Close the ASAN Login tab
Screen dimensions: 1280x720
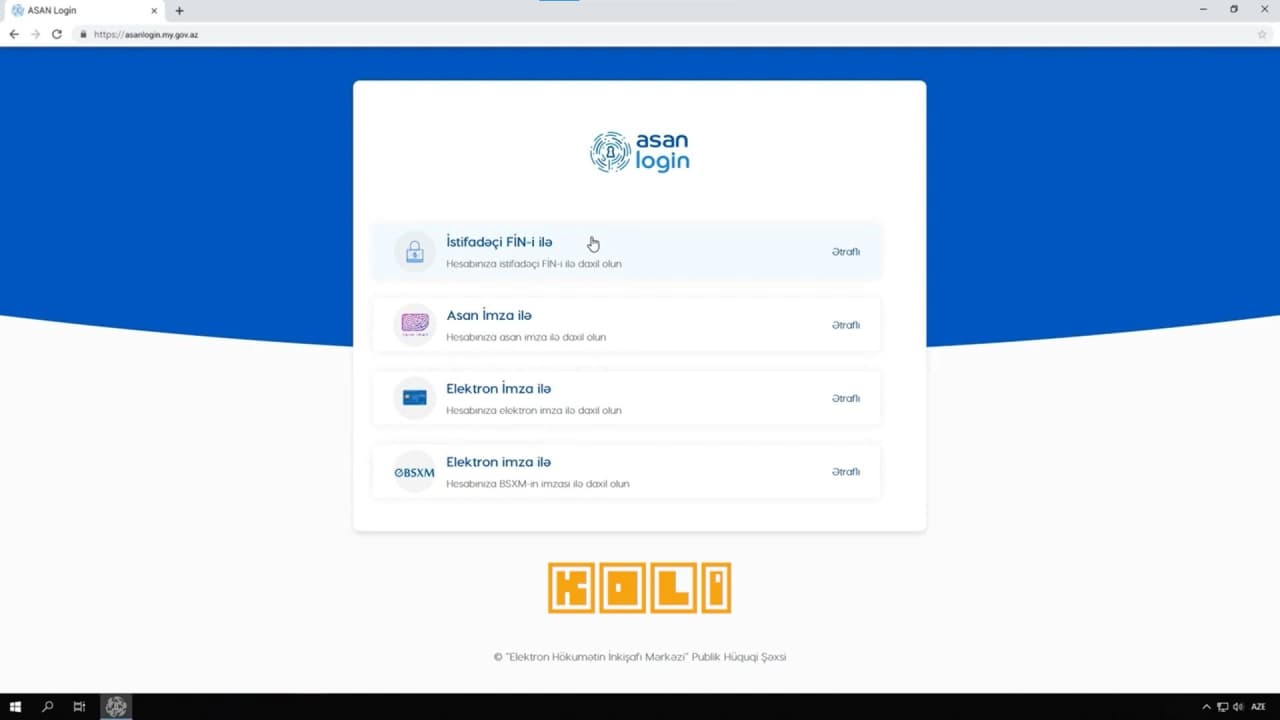[x=154, y=10]
